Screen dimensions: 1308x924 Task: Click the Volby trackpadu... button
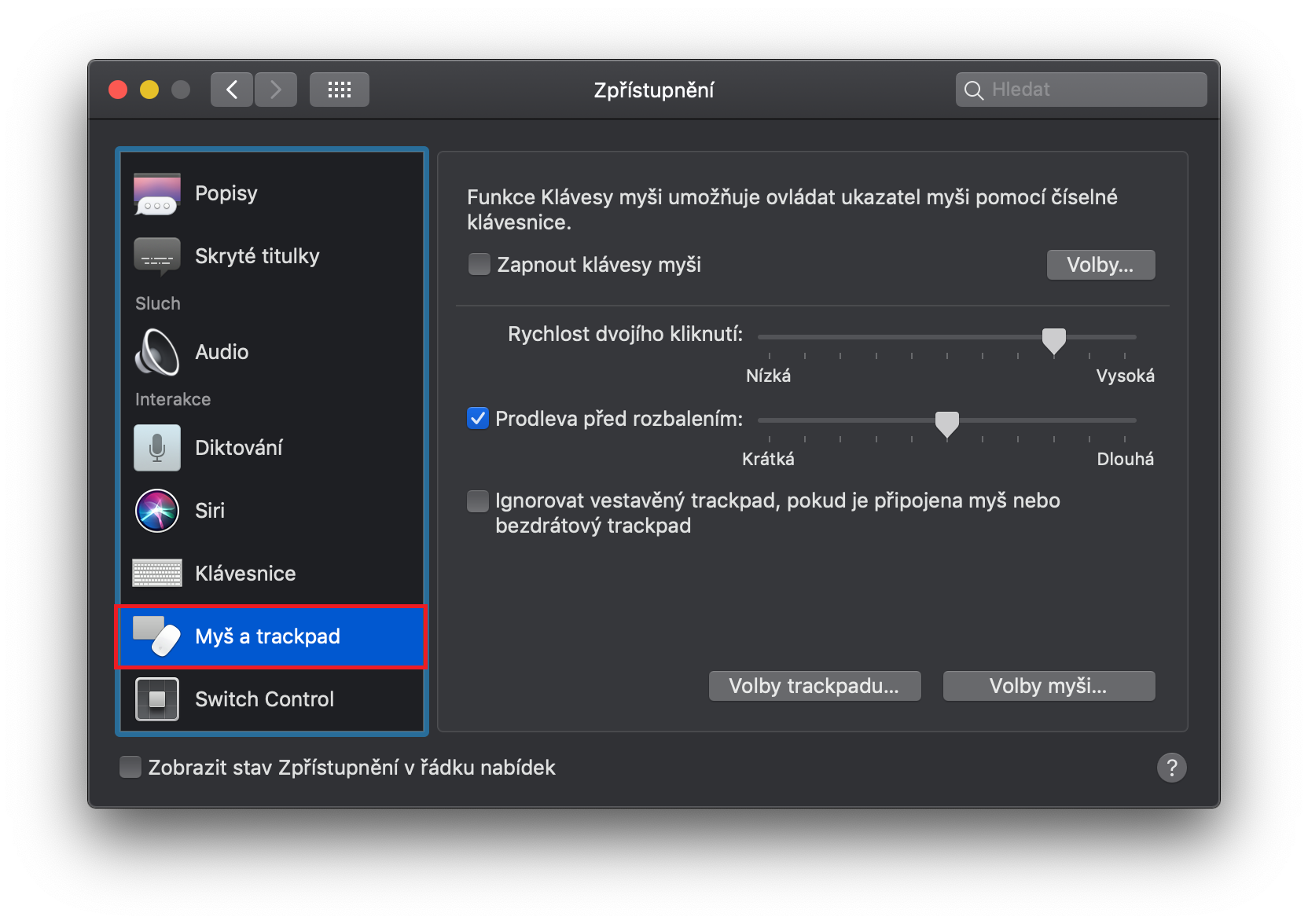click(814, 686)
